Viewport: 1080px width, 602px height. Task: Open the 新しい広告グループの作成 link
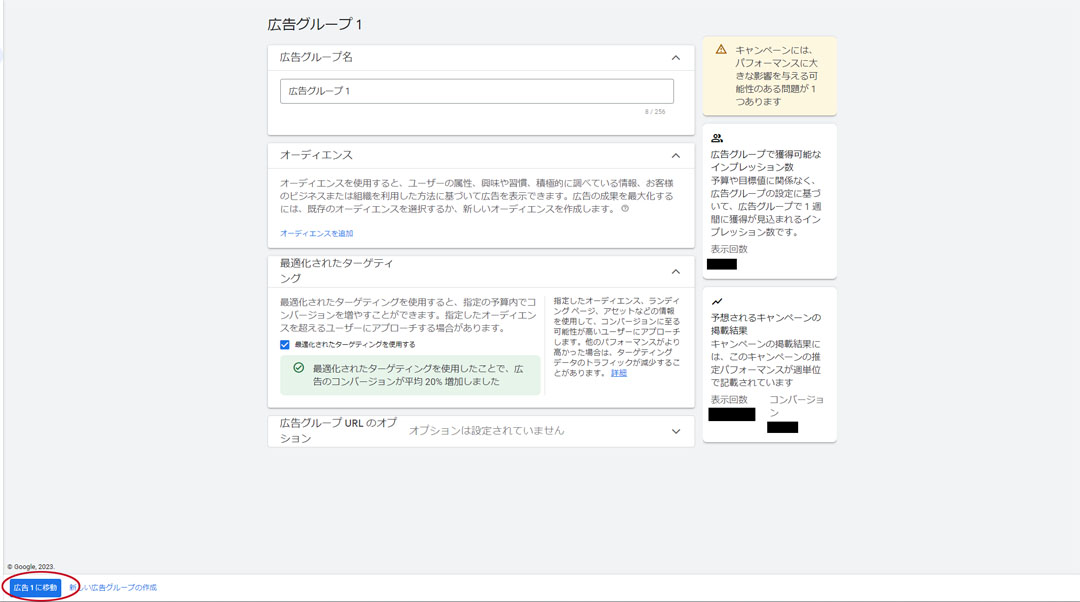tap(114, 587)
